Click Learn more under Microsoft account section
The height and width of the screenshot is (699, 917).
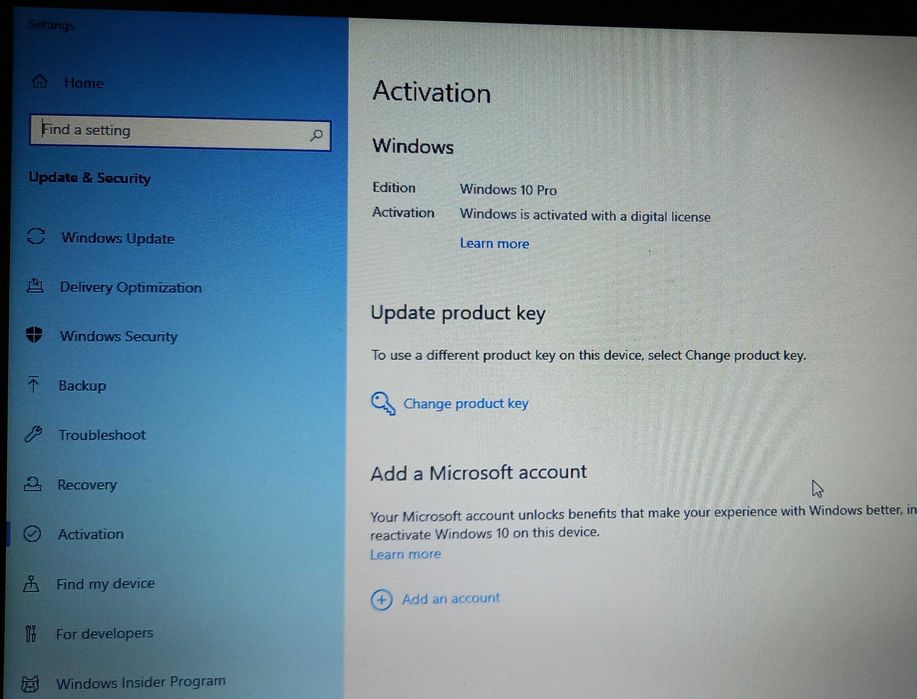coord(405,554)
